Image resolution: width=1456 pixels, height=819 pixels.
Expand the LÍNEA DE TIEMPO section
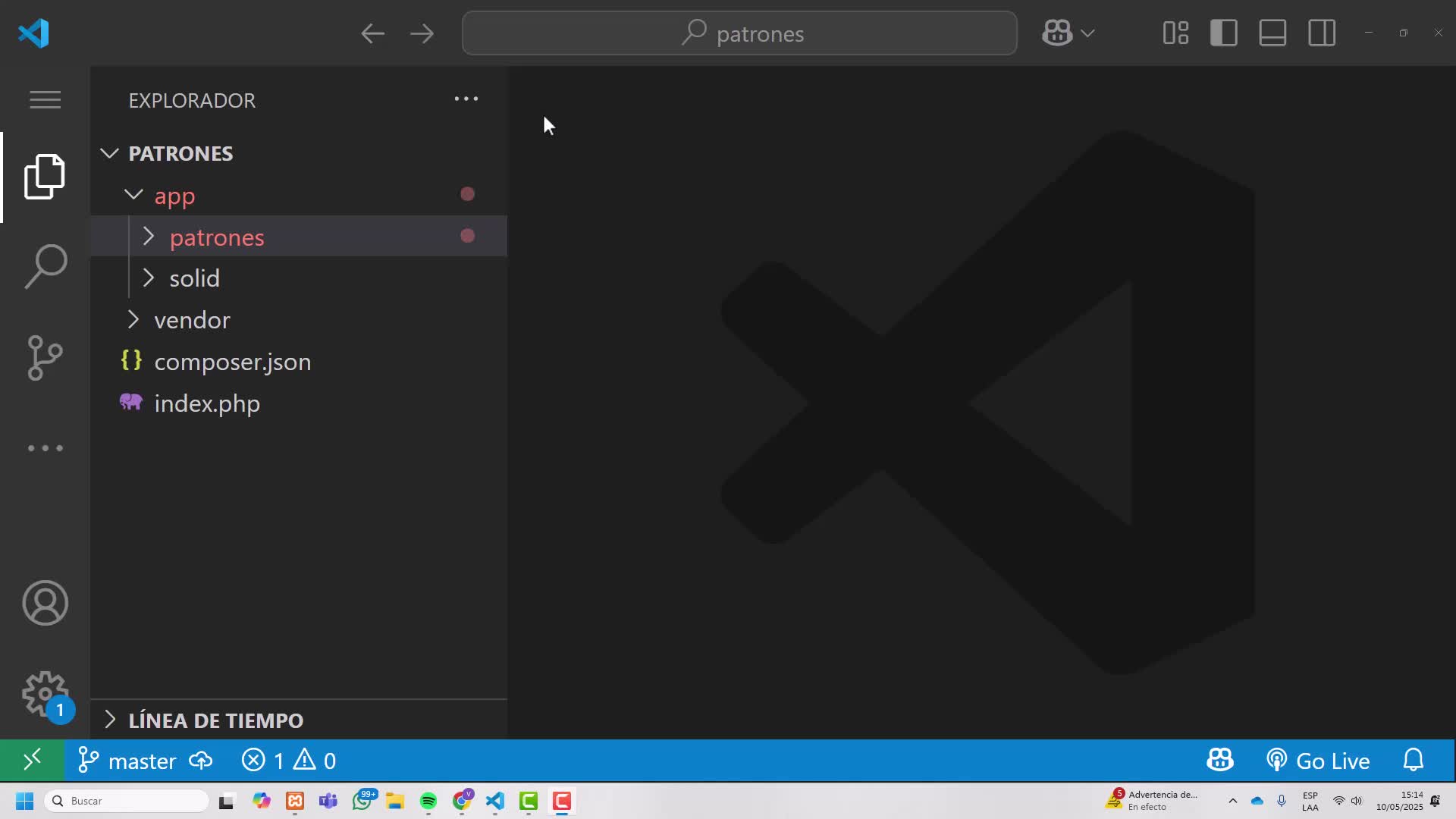(299, 720)
